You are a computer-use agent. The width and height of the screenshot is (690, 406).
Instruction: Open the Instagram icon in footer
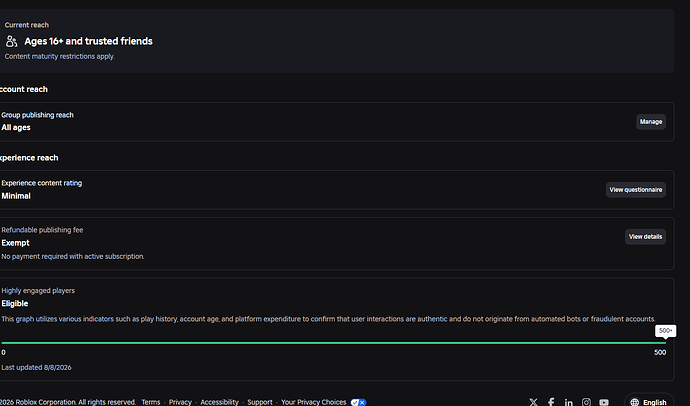(x=586, y=402)
